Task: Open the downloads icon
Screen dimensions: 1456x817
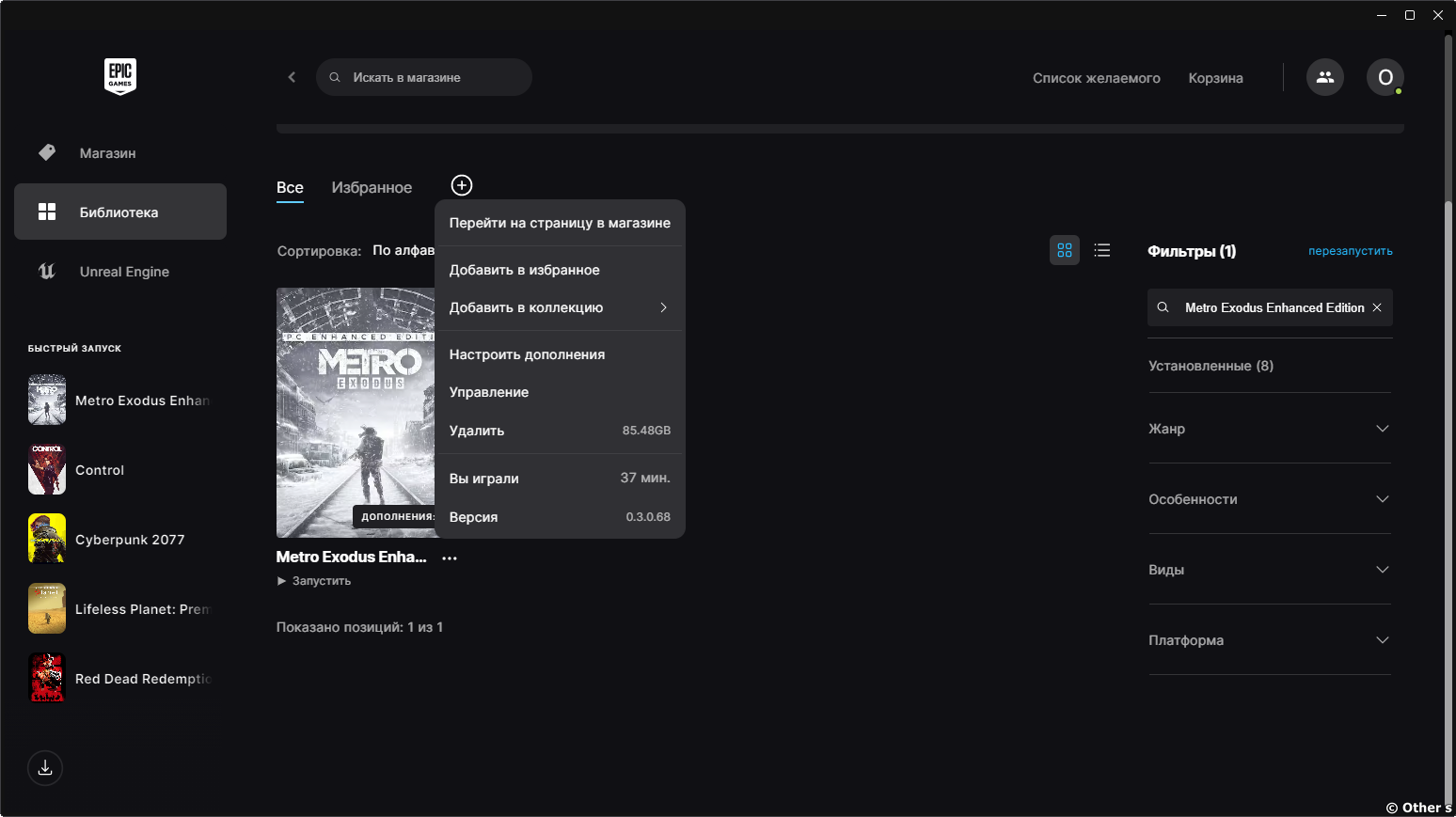Action: [x=45, y=768]
